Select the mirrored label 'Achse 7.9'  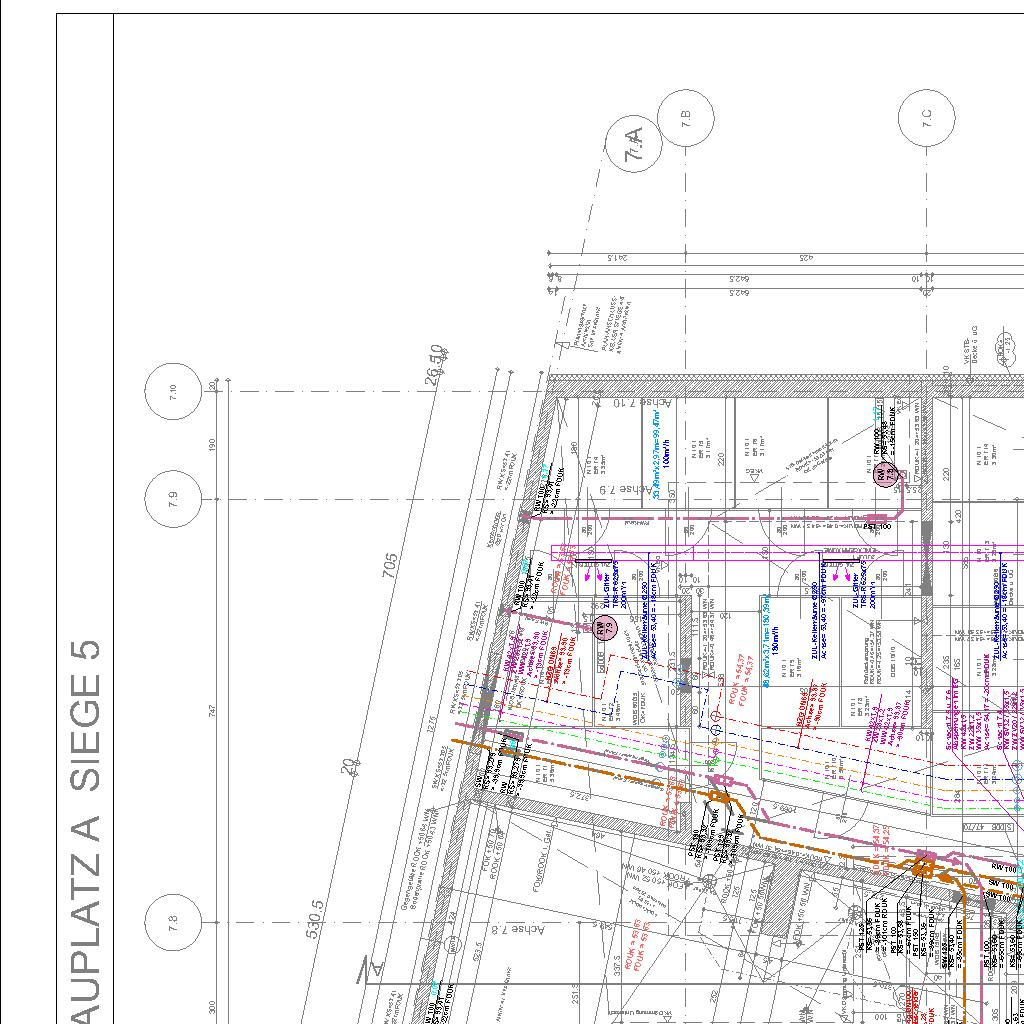tap(626, 489)
